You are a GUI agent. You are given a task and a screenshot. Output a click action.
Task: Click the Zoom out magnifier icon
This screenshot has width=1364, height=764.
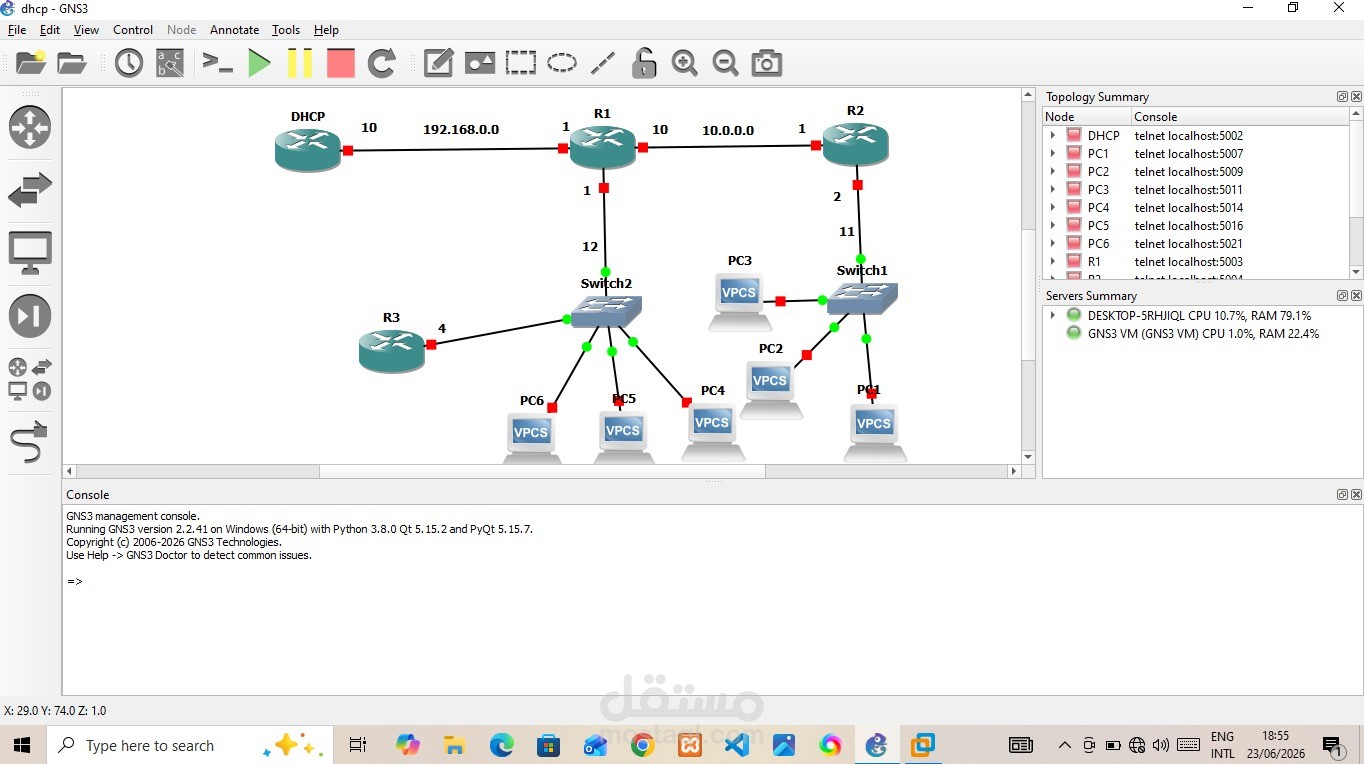(725, 63)
